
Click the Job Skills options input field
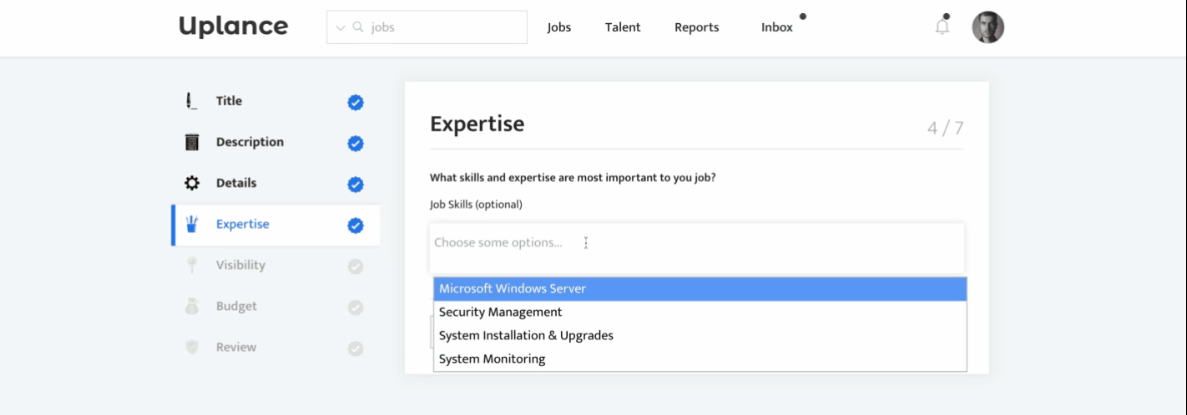coord(697,243)
